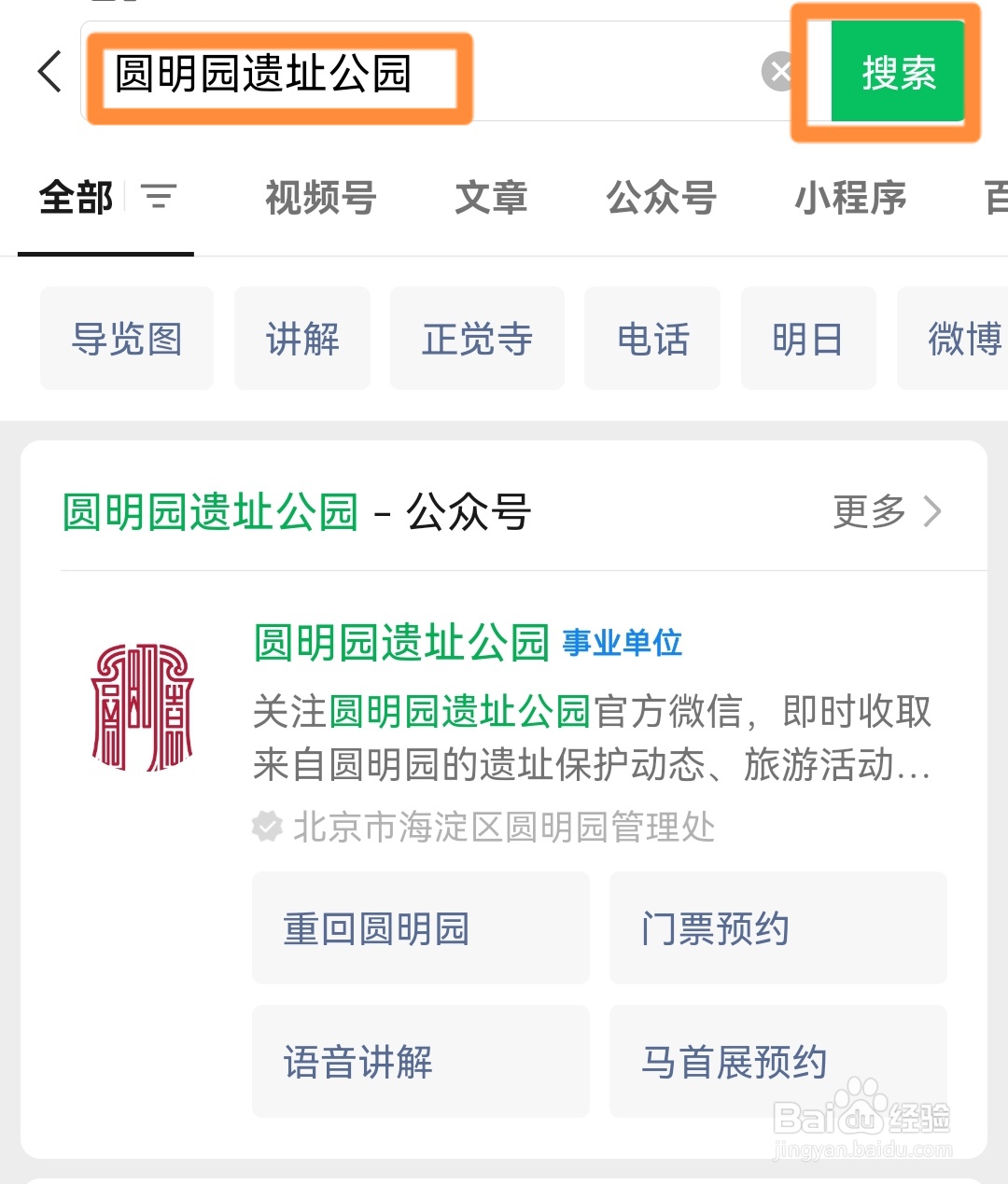Click the green 搜索 button
Viewport: 1008px width, 1184px height.
[897, 72]
